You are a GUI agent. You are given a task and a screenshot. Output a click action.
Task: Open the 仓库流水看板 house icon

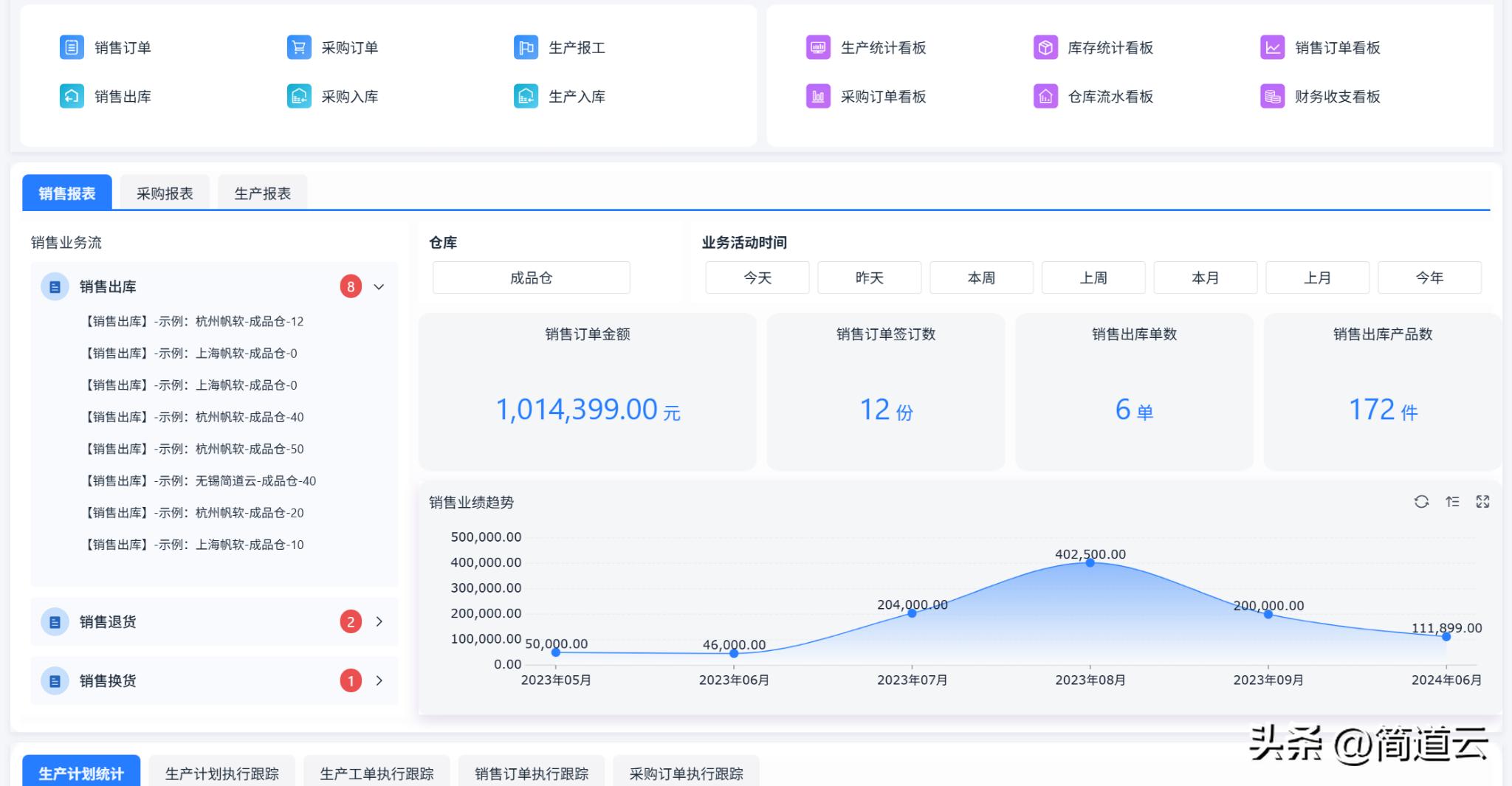point(1045,96)
